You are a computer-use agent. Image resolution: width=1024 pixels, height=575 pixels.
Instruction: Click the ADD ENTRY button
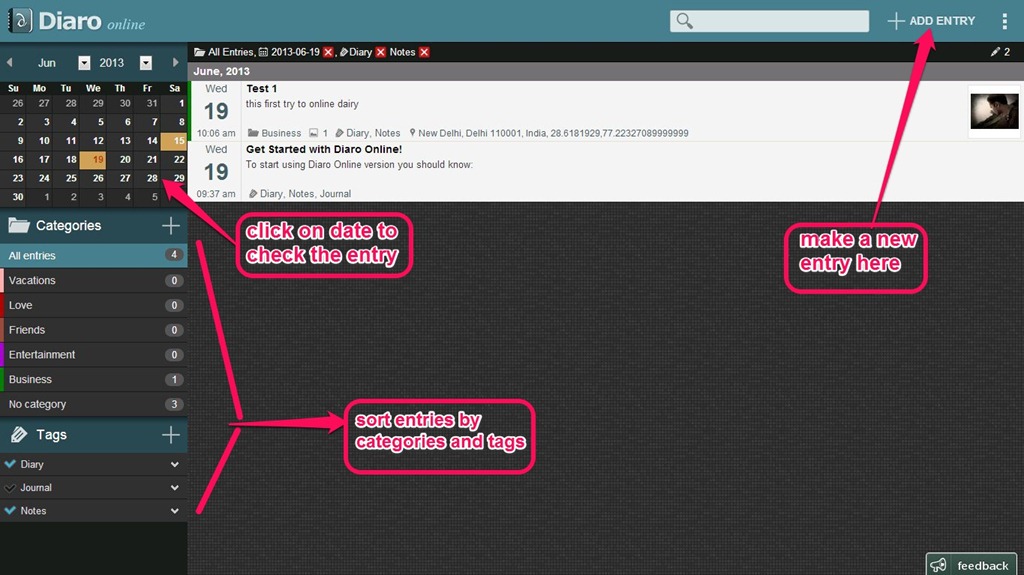[931, 21]
